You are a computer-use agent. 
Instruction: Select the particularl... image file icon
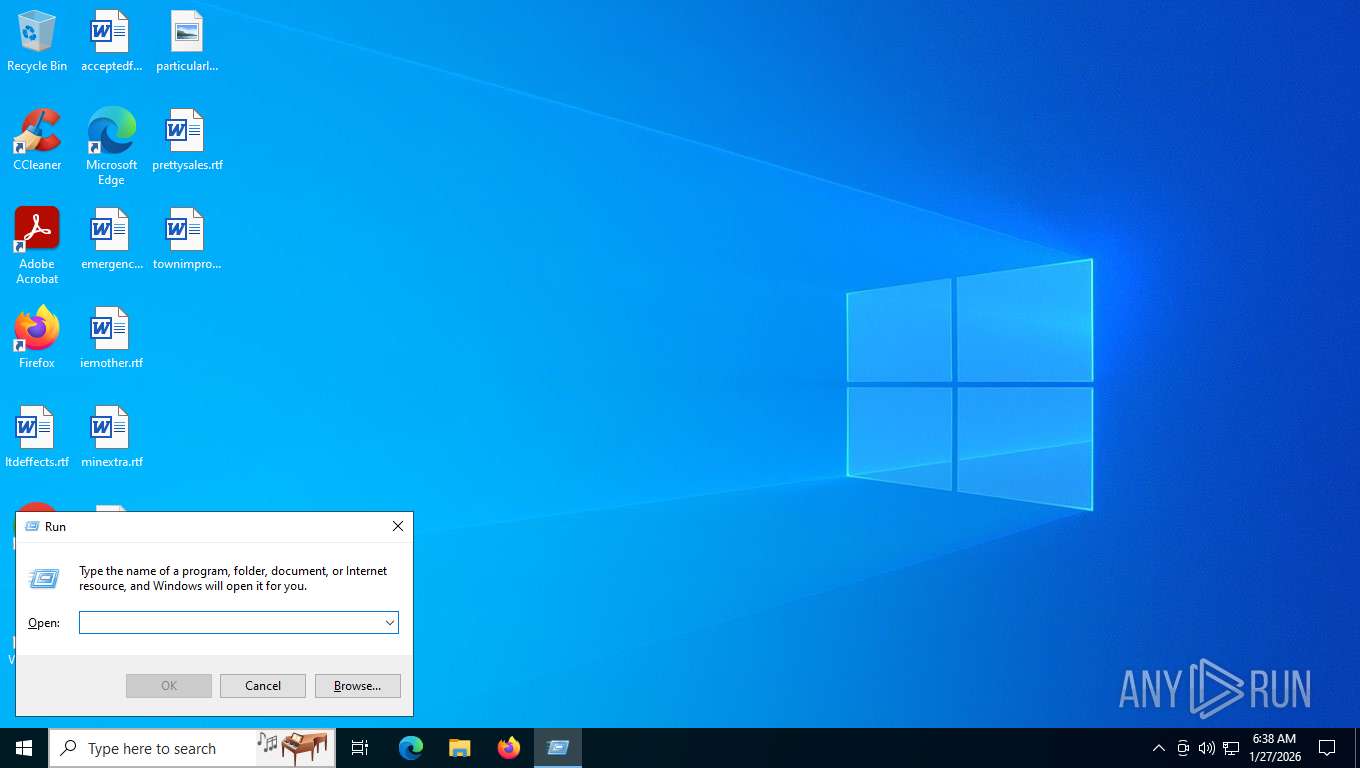pyautogui.click(x=187, y=41)
